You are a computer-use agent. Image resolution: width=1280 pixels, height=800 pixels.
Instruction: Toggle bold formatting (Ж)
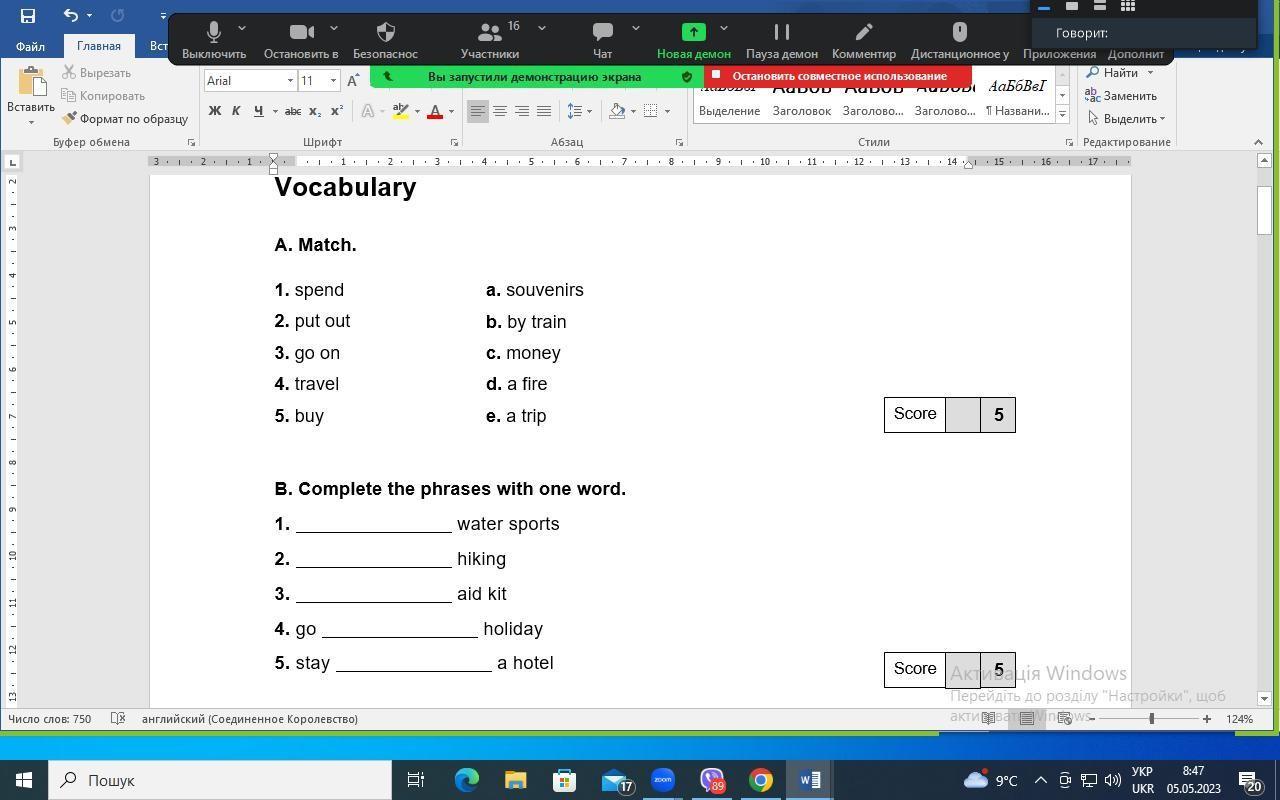[x=214, y=111]
